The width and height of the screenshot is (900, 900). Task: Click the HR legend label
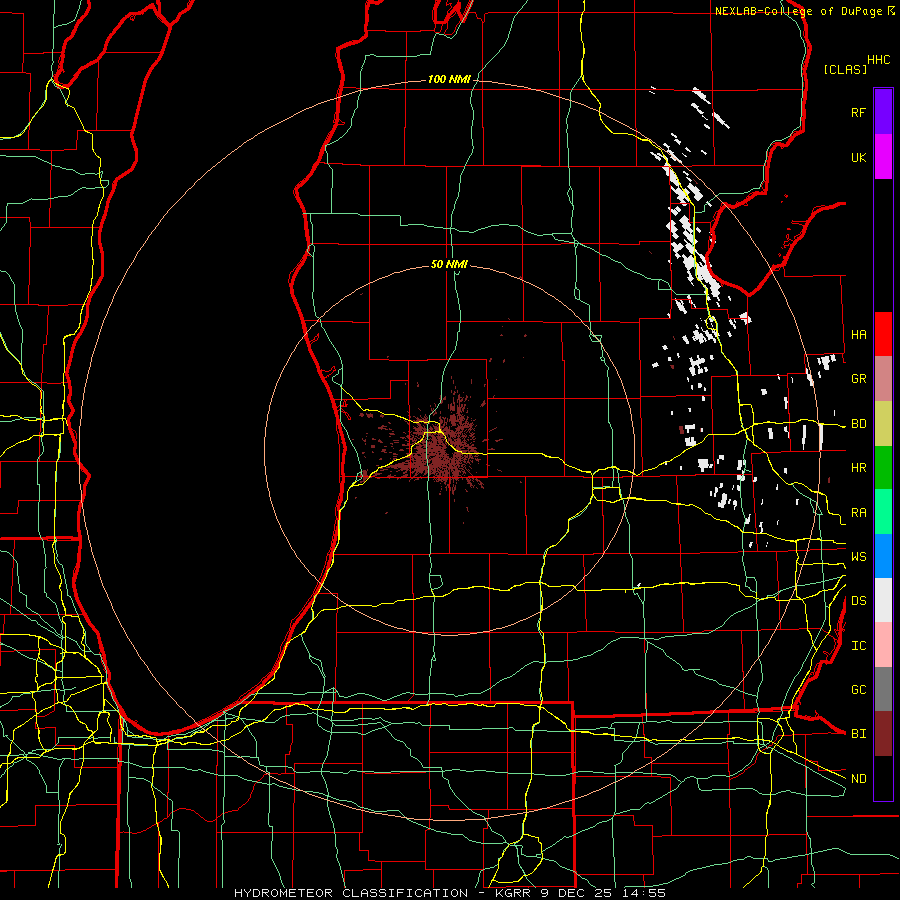coord(858,468)
